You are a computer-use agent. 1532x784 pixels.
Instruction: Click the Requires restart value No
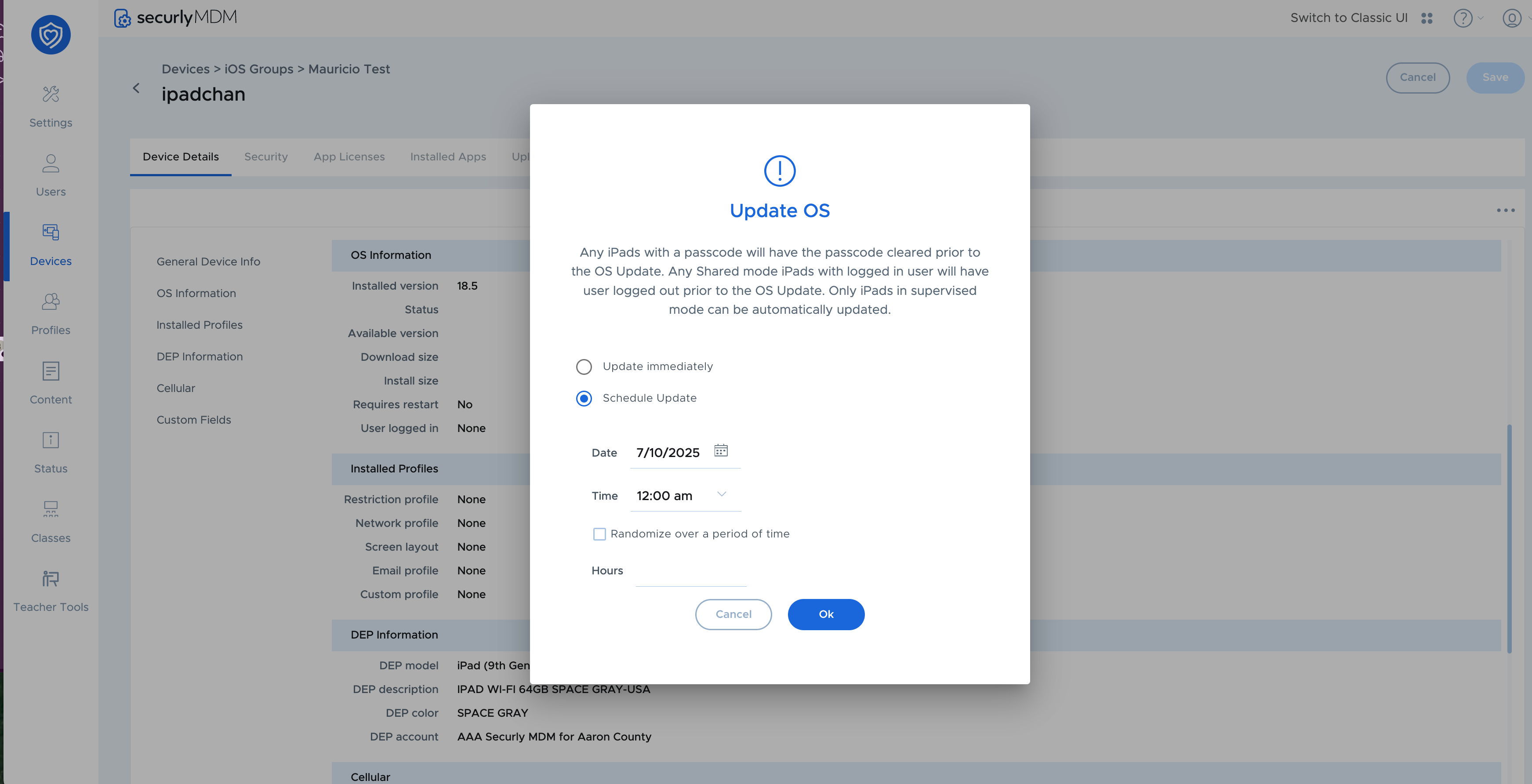(x=465, y=404)
